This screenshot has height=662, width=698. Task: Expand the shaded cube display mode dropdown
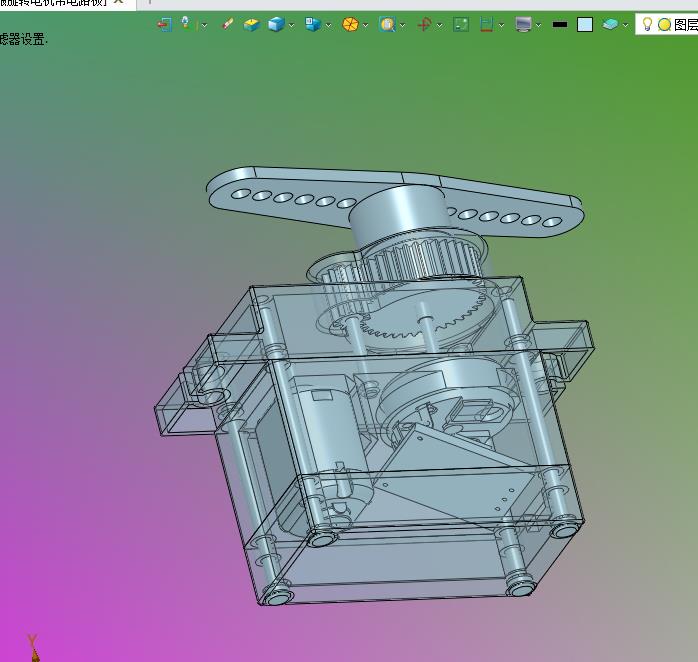click(292, 25)
